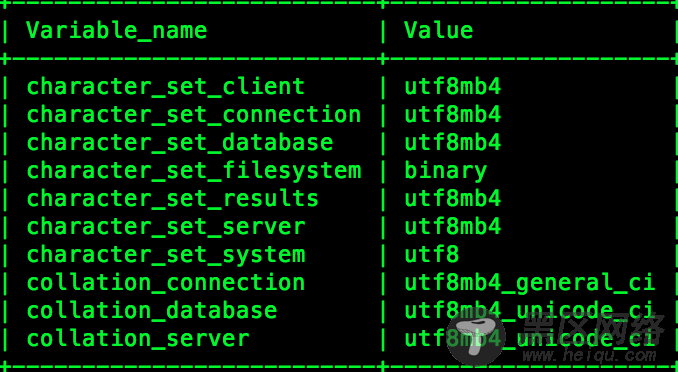Select the collation_connection variable text

(x=166, y=282)
